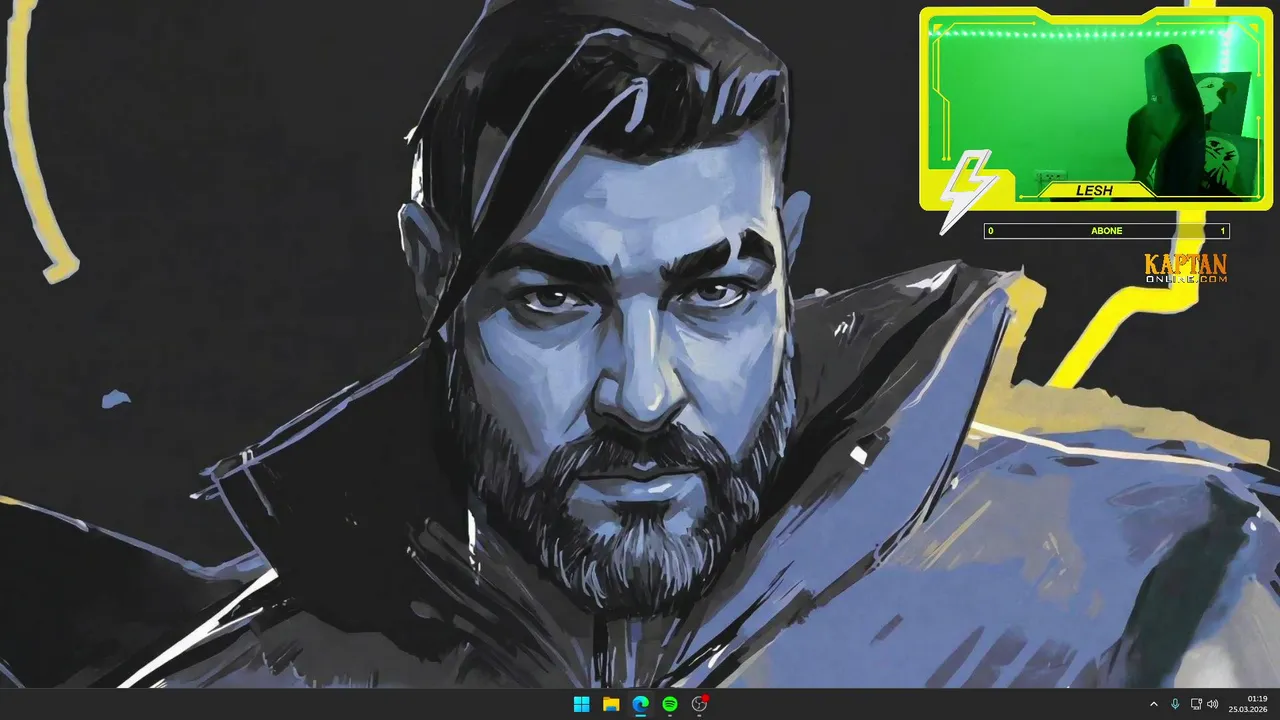
Task: Click the microphone icon in the system tray
Action: tap(1175, 704)
